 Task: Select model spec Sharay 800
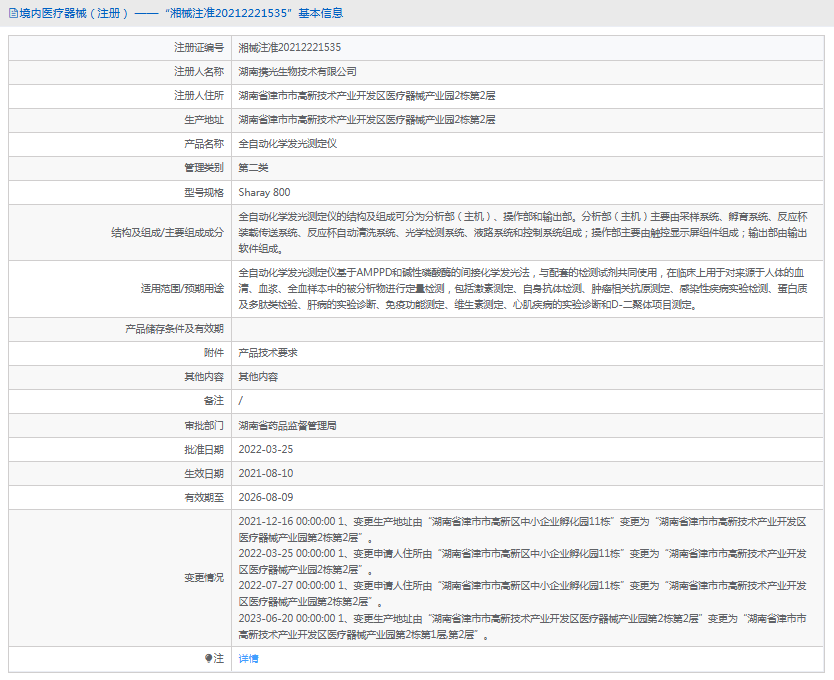pyautogui.click(x=264, y=193)
